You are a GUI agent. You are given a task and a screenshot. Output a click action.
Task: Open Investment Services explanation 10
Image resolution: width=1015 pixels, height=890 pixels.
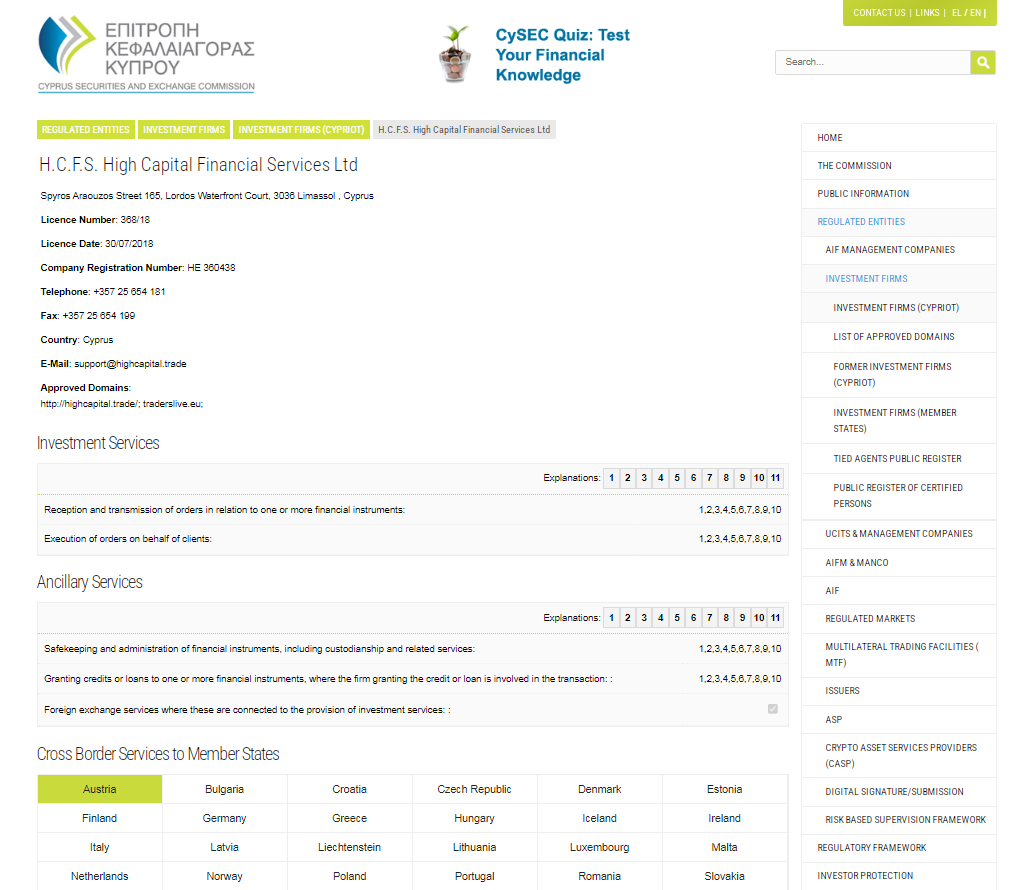coord(759,478)
